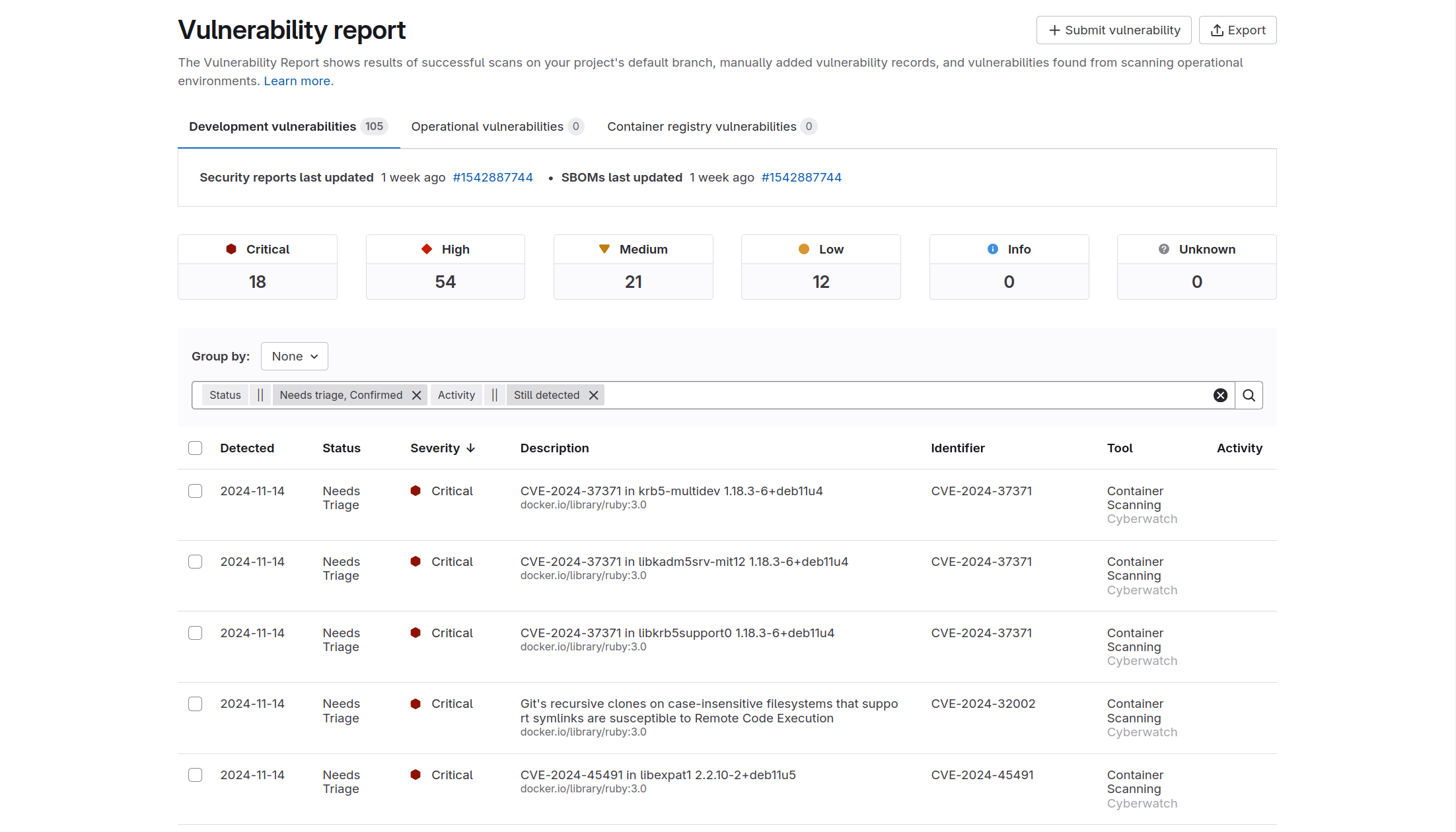This screenshot has width=1456, height=832.
Task: Open the Group by None dropdown
Action: 295,357
